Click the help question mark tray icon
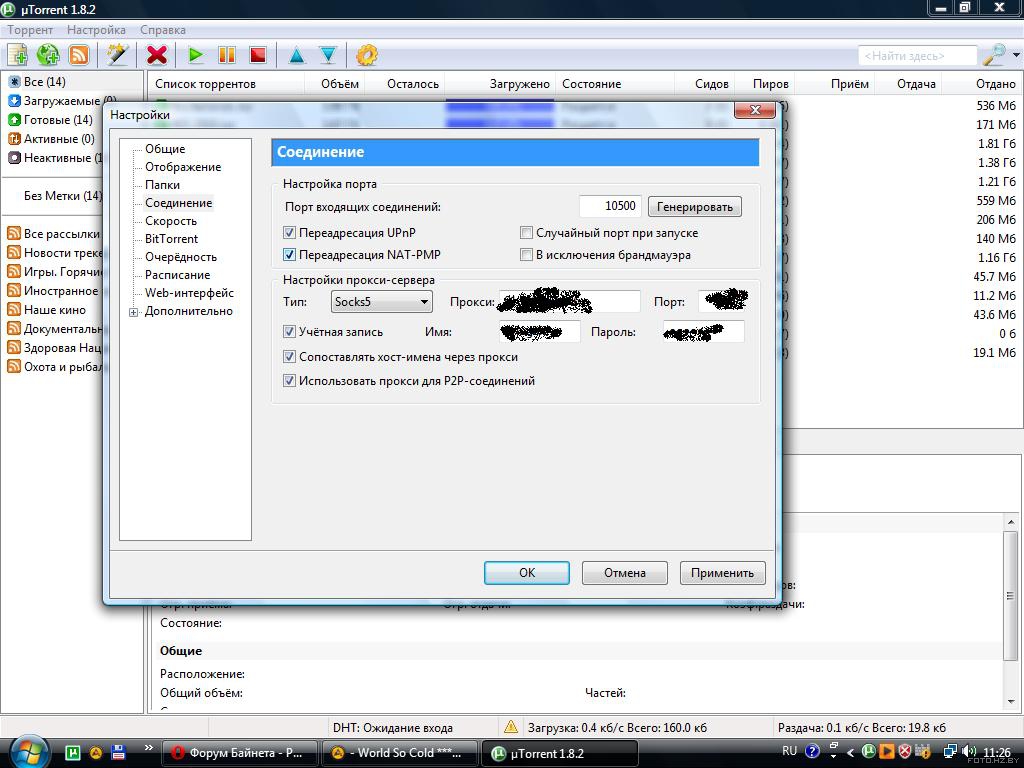This screenshot has width=1024, height=768. tap(812, 752)
